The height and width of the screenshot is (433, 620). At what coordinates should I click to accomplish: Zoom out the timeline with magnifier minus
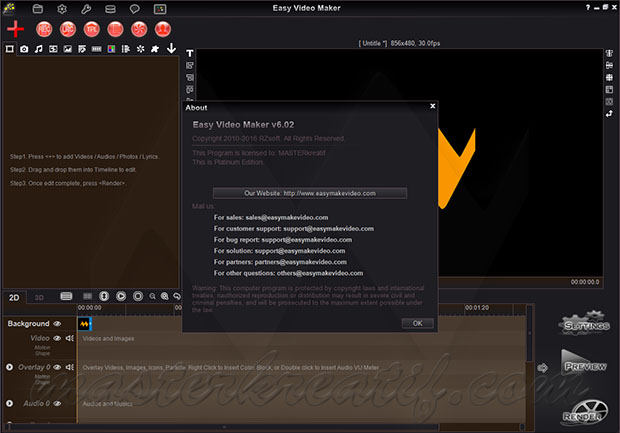[x=152, y=296]
